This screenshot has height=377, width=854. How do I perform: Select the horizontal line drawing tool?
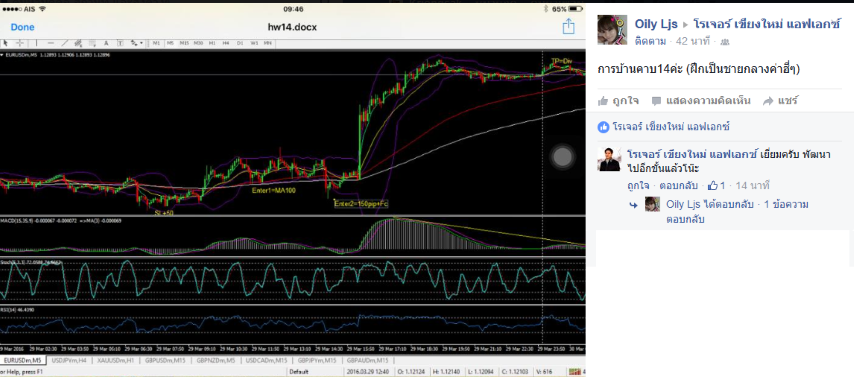tap(51, 43)
